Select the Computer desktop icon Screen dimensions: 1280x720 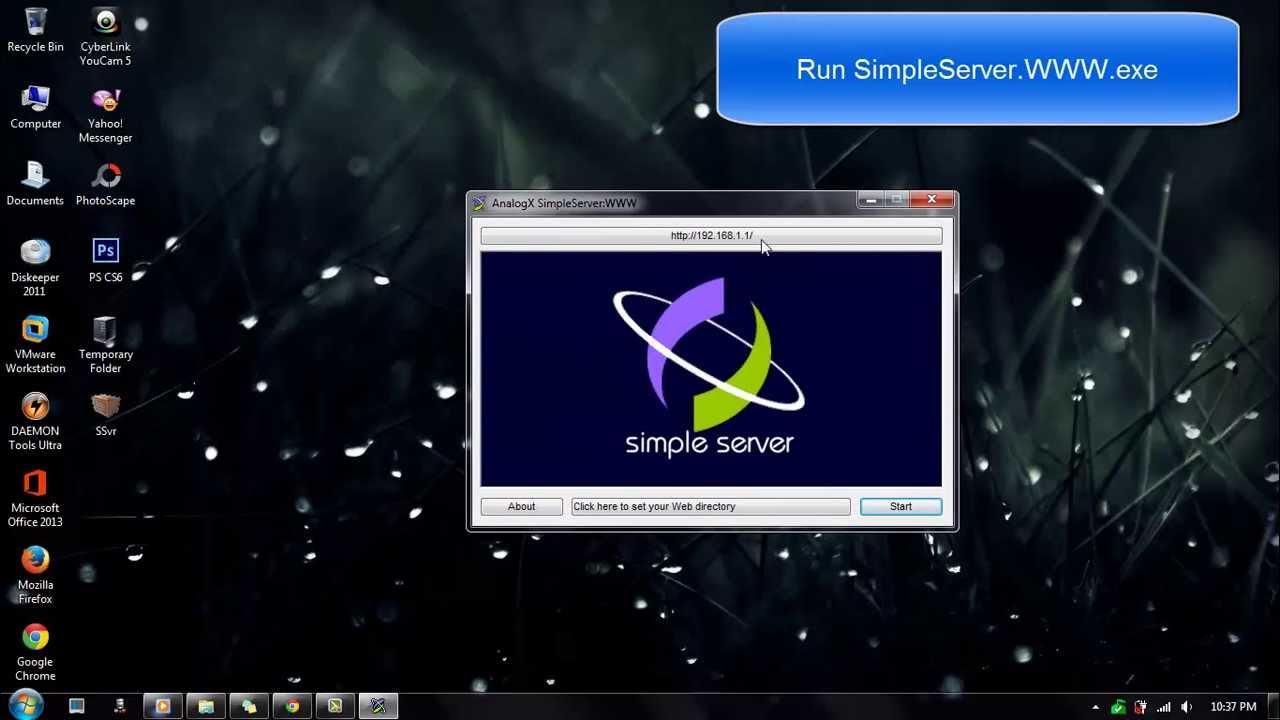35,107
